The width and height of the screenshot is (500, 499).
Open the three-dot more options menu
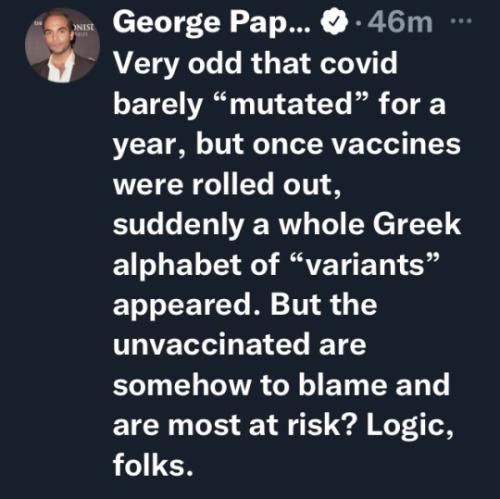(461, 21)
